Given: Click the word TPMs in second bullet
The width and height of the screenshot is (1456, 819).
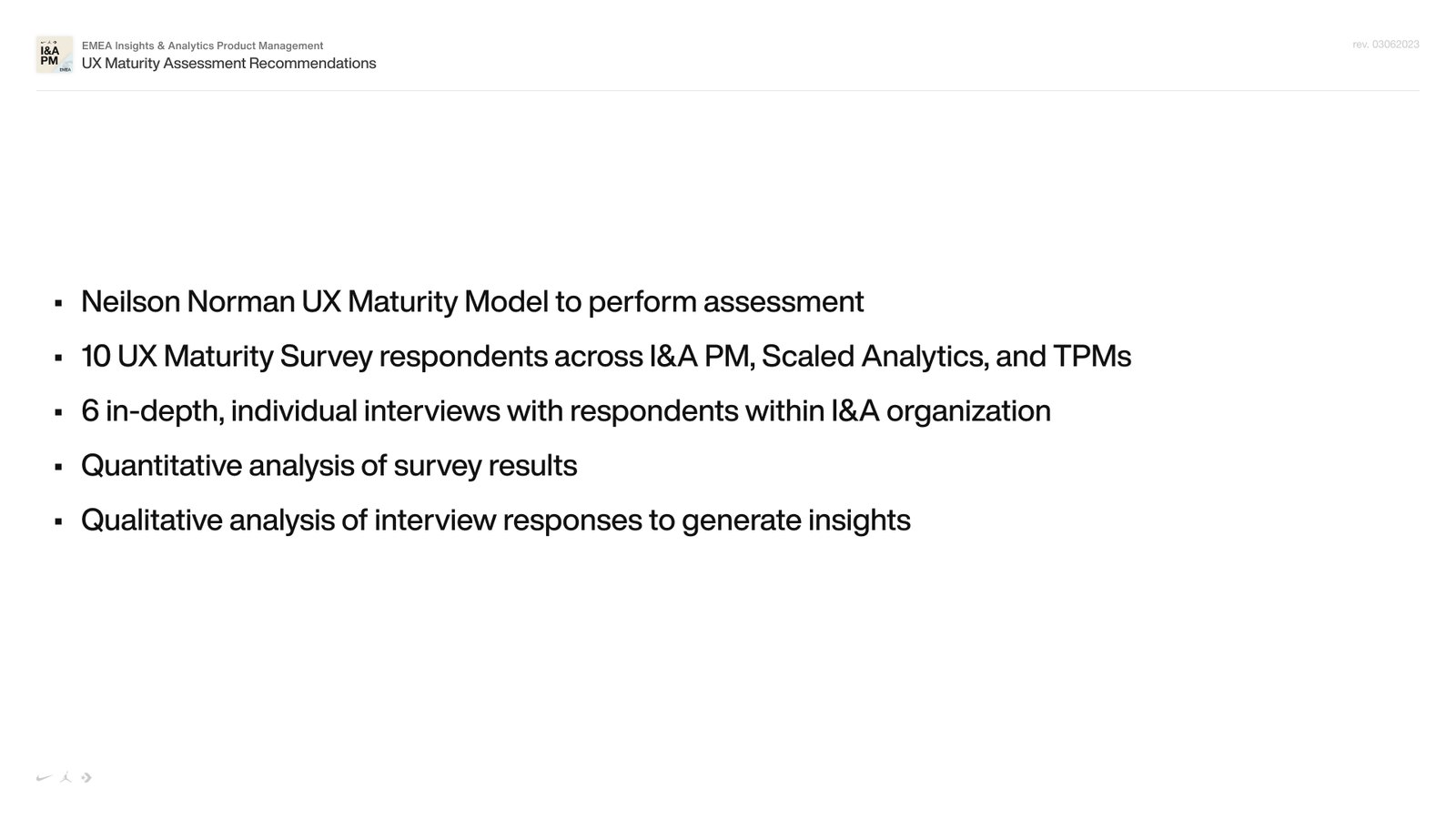Looking at the screenshot, I should (1092, 356).
